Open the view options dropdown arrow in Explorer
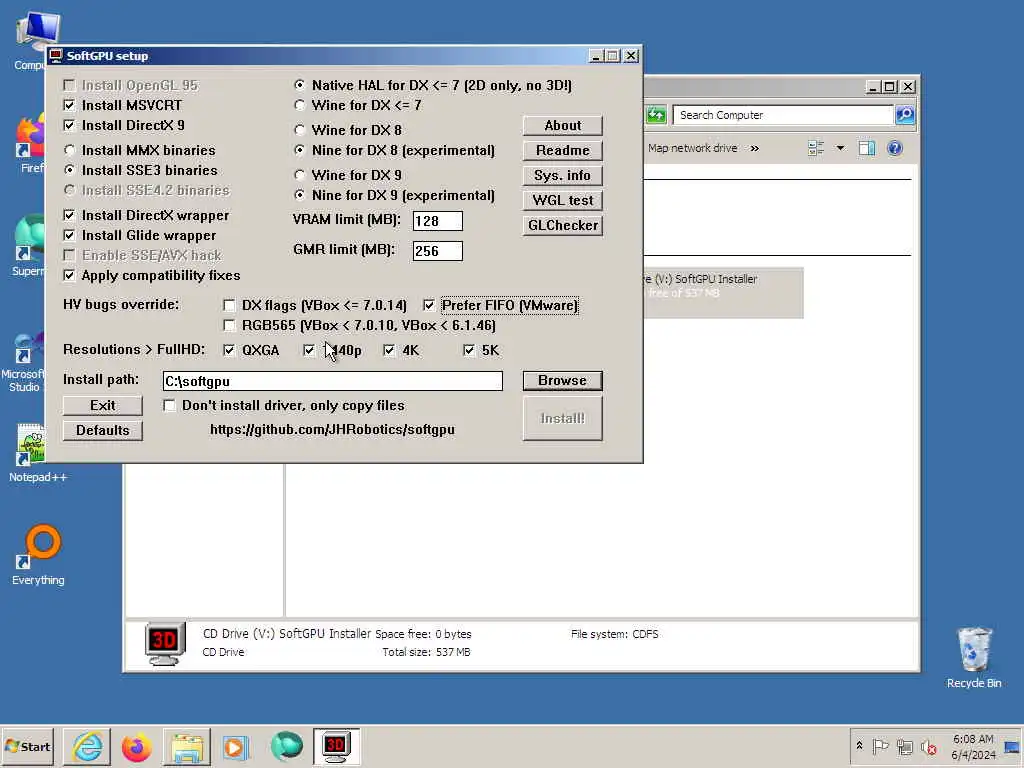 840,148
